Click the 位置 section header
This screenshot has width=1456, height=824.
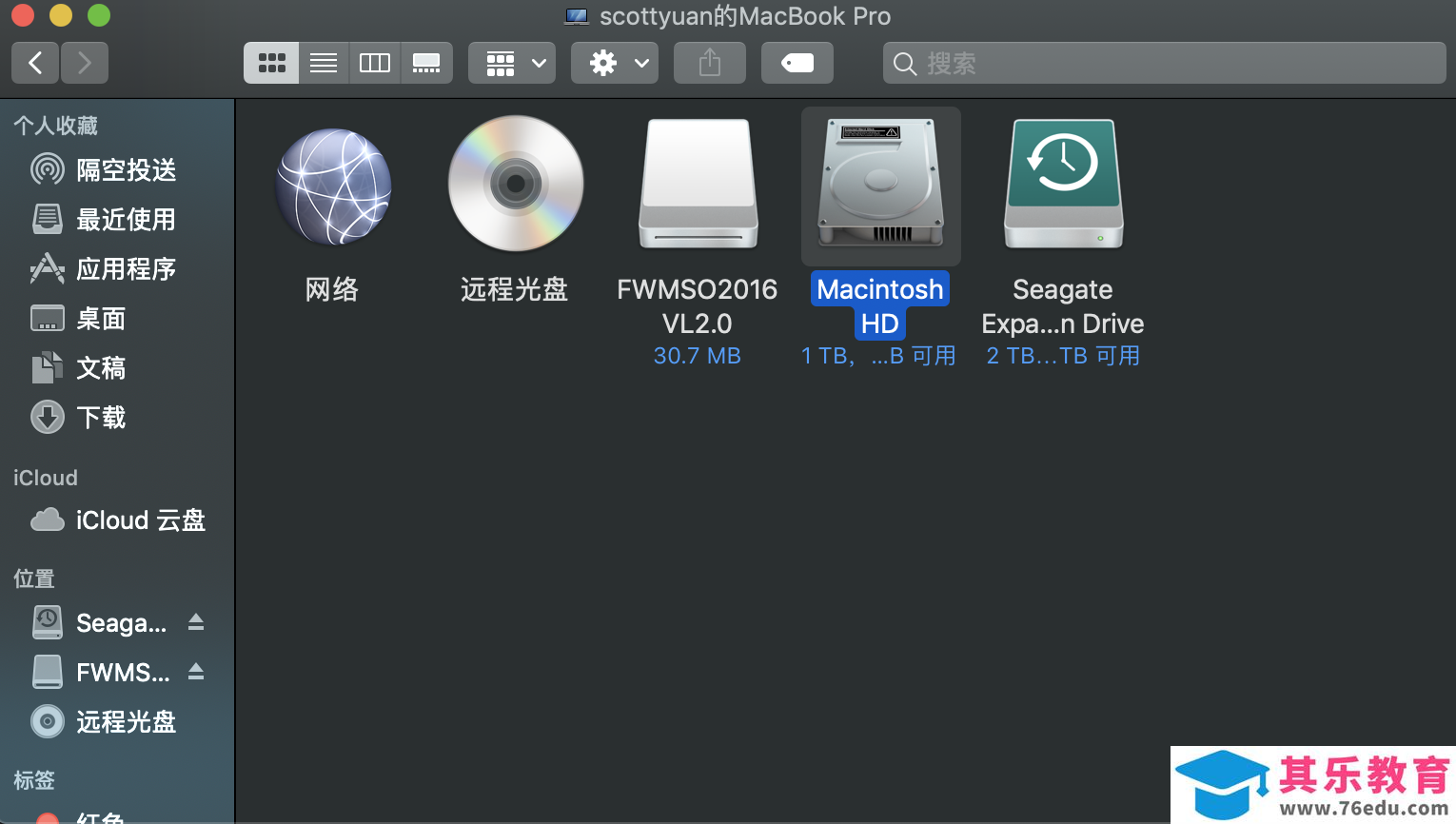tap(34, 579)
